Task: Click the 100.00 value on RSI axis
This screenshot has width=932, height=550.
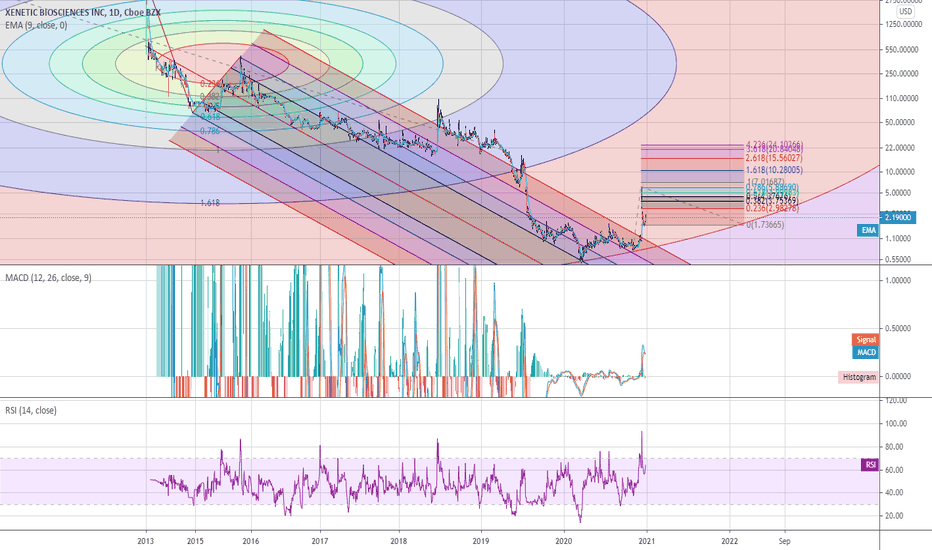Action: [x=896, y=424]
